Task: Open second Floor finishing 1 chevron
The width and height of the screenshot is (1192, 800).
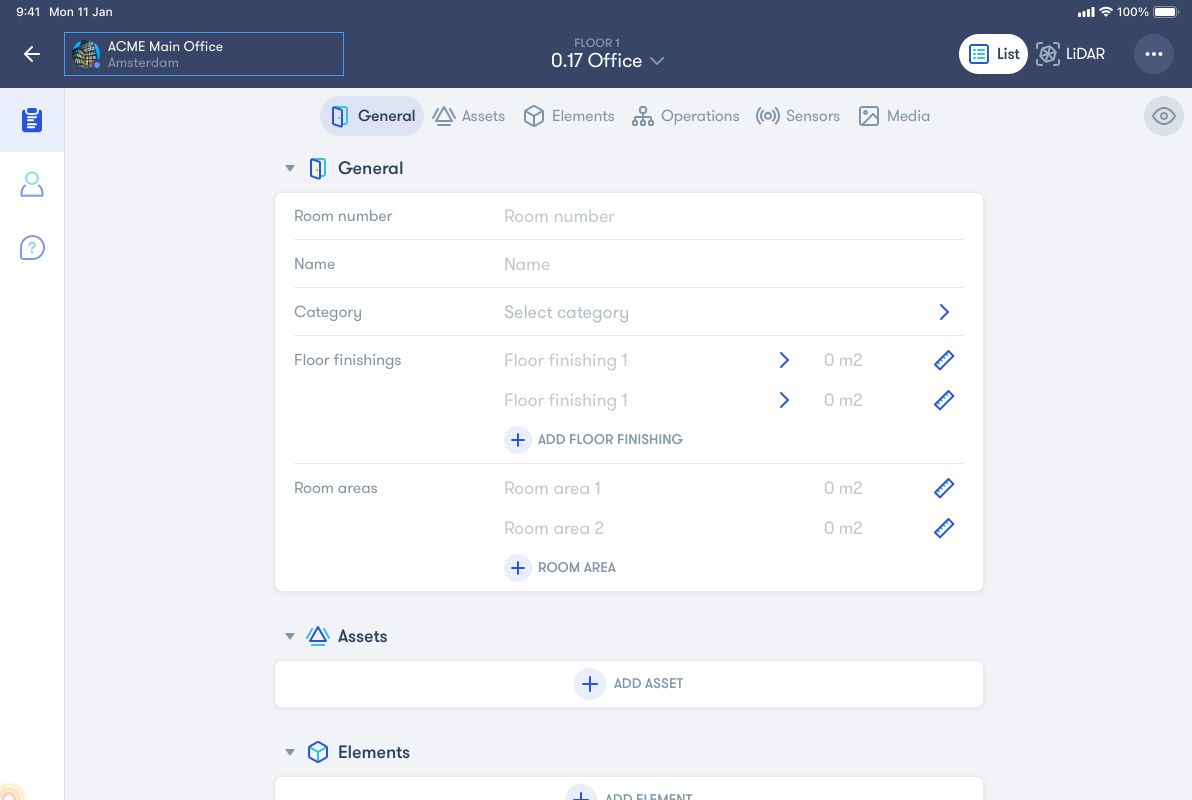Action: click(x=784, y=400)
